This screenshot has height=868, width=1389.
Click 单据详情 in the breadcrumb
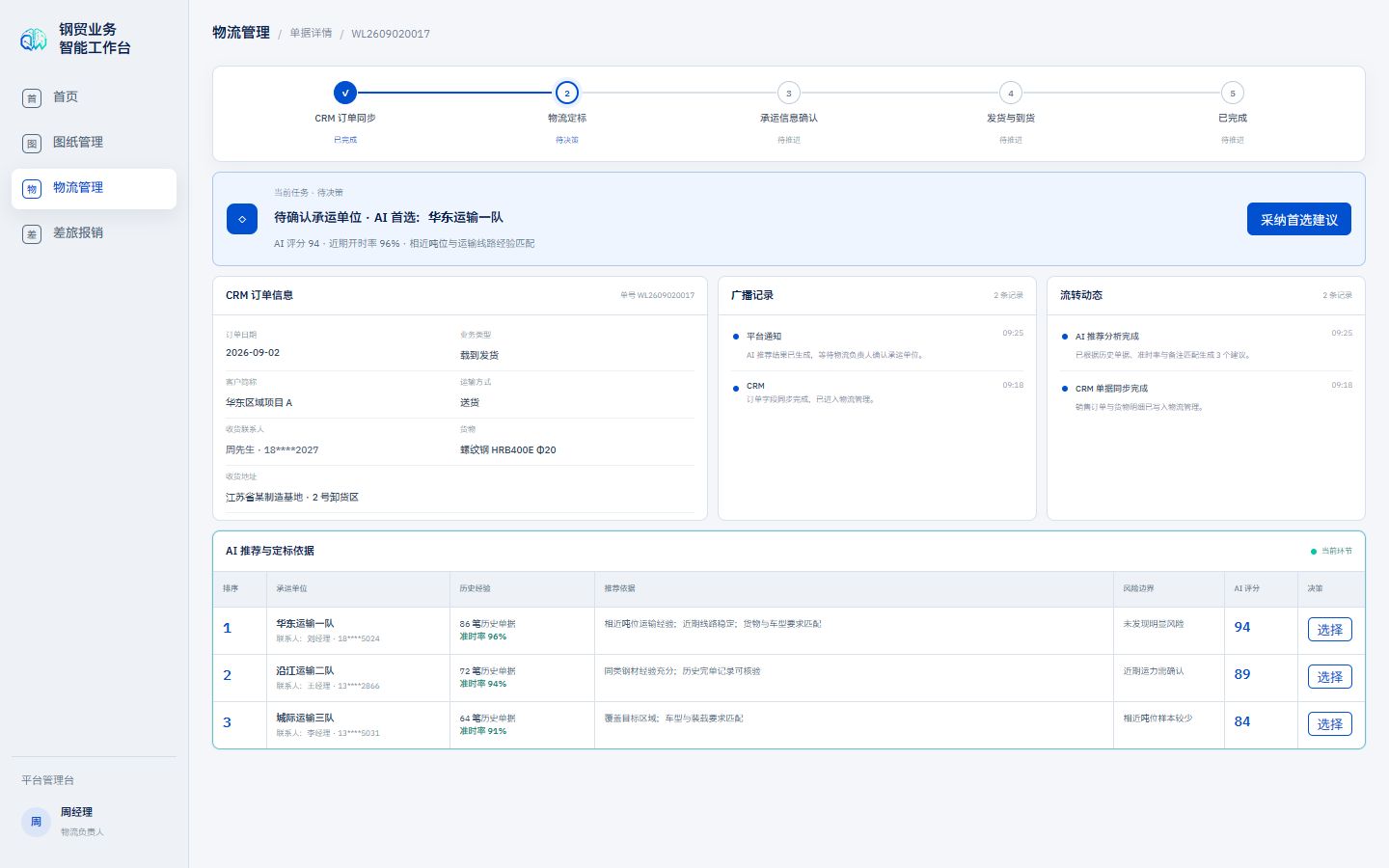[311, 34]
